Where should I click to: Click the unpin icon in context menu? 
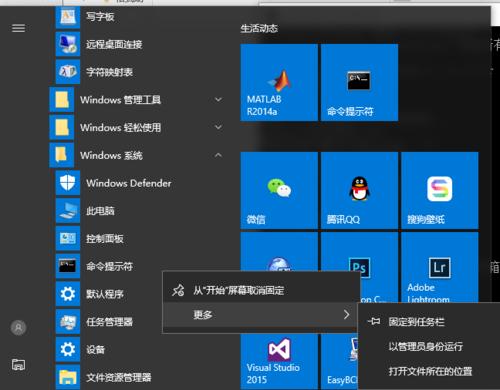[x=178, y=290]
